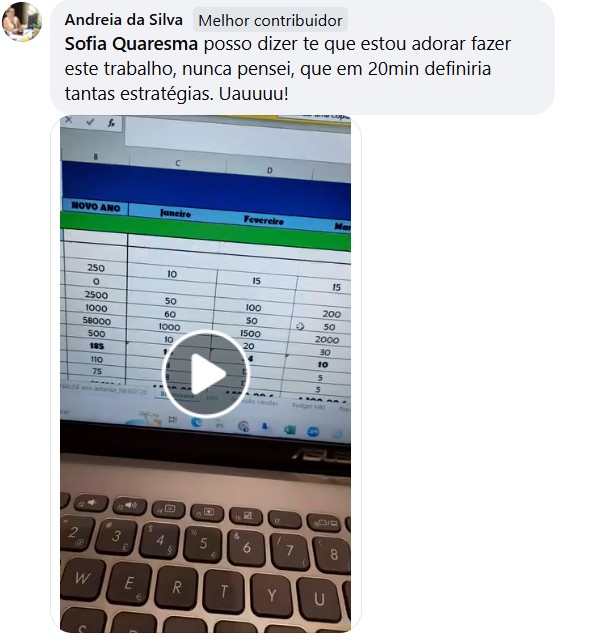Viewport: 594px width, 638px height.
Task: Open Andreia da Silva's profile picture
Action: click(x=22, y=21)
